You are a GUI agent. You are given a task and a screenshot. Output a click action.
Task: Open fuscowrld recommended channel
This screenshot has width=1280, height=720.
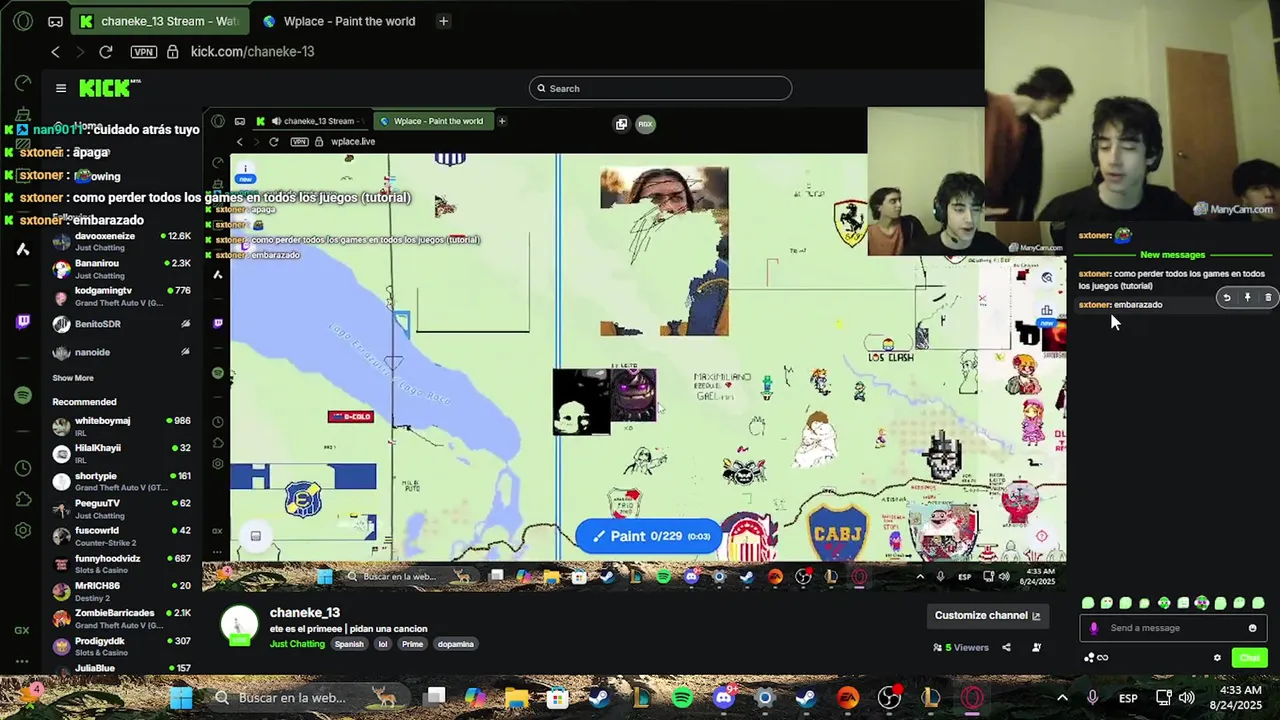[120, 536]
